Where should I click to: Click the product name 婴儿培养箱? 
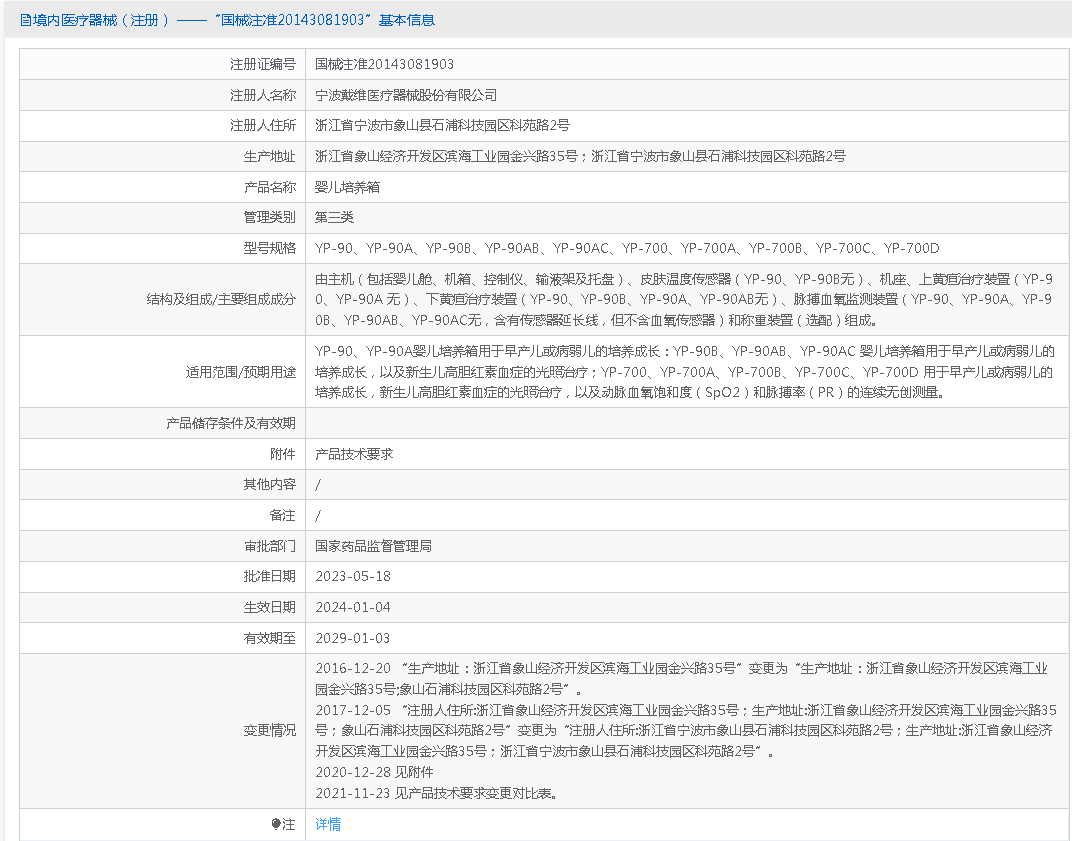click(347, 187)
